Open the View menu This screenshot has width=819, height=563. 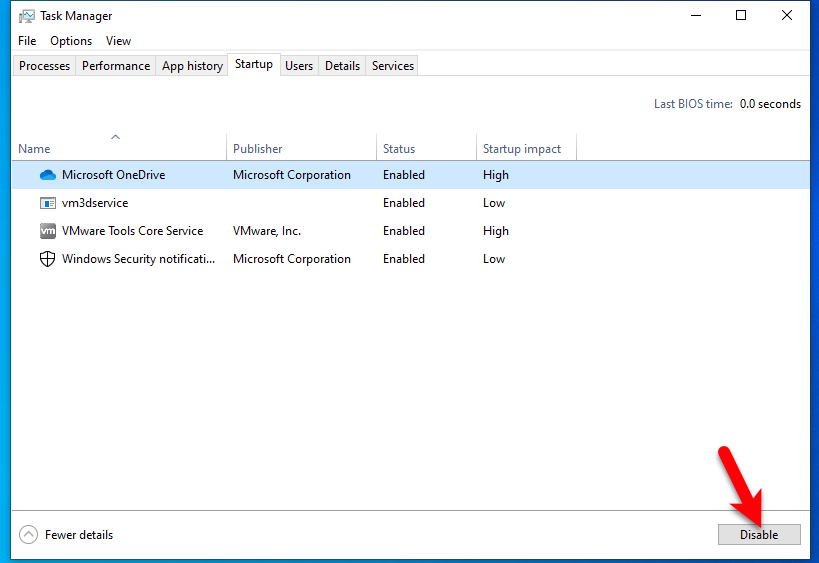118,41
